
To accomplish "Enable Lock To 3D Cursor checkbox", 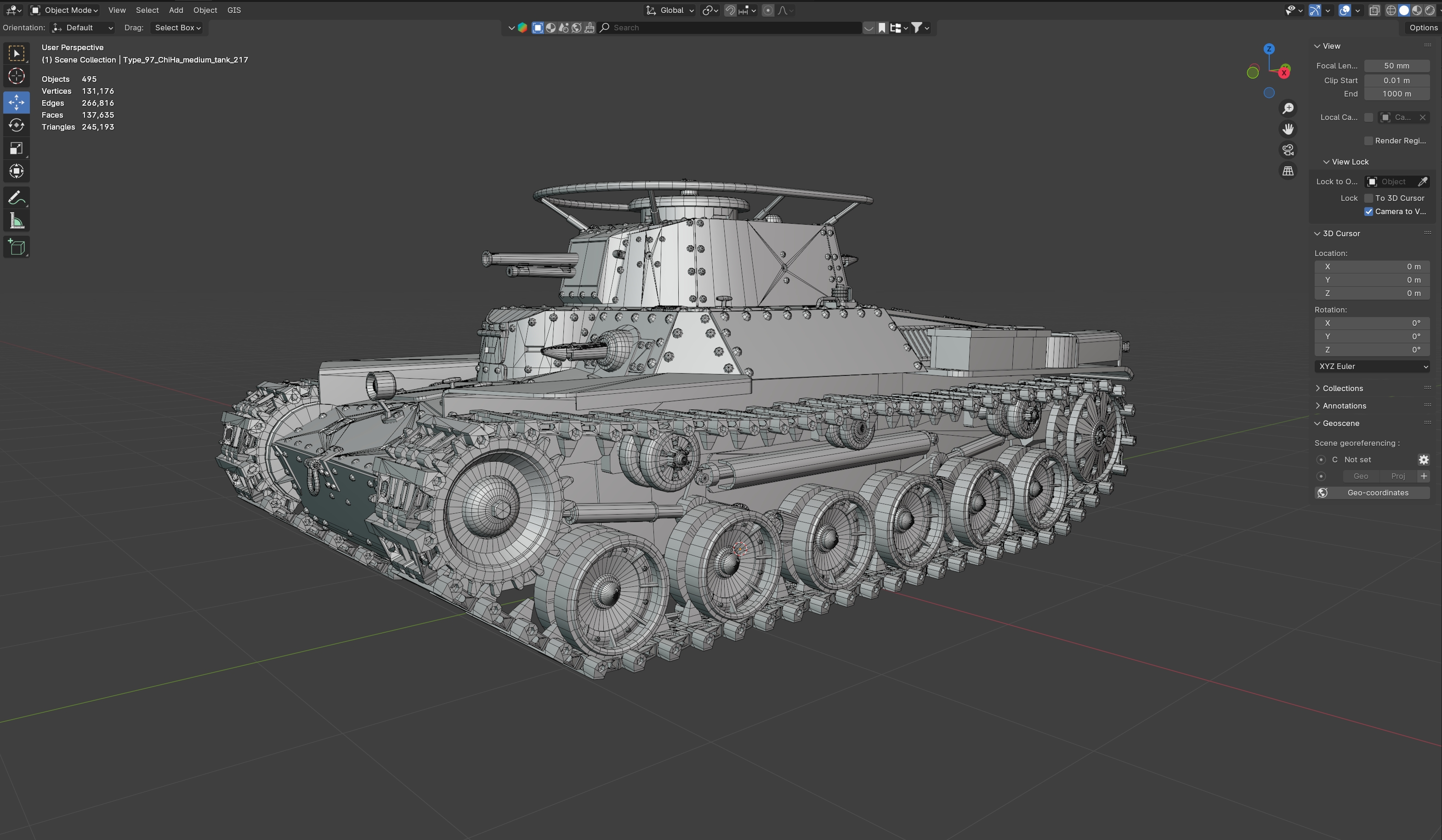I will pyautogui.click(x=1369, y=198).
